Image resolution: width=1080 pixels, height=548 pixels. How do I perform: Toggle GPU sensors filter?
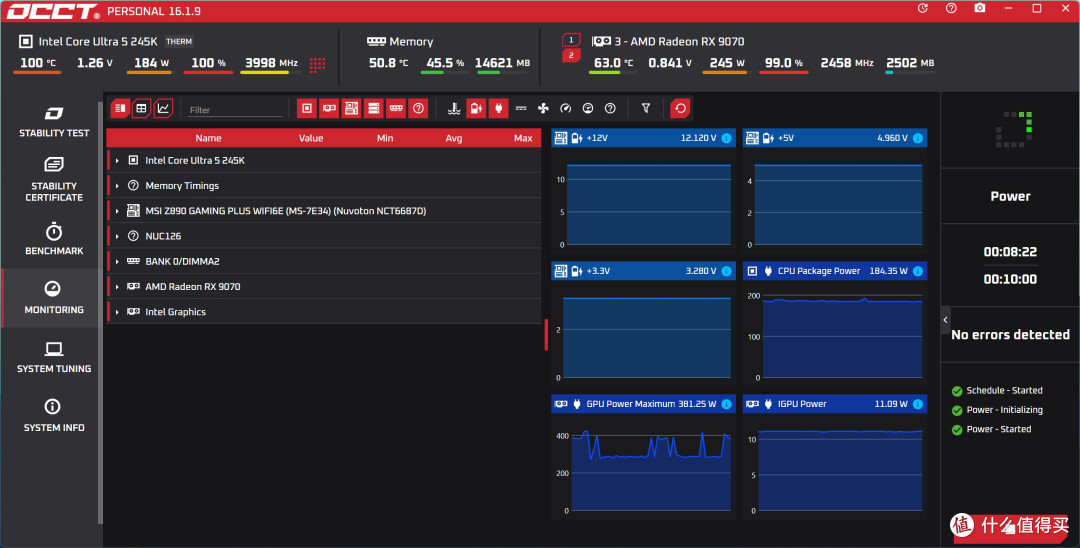point(329,108)
